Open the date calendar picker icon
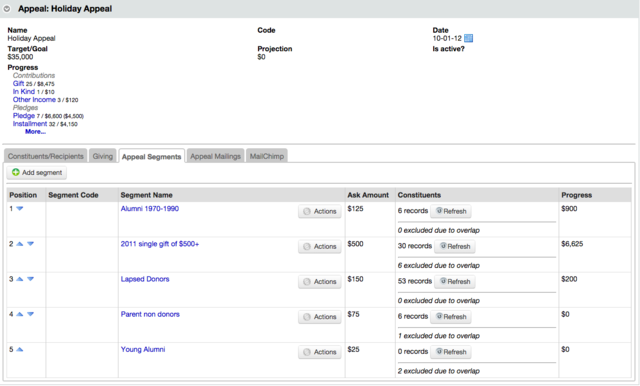 (469, 38)
